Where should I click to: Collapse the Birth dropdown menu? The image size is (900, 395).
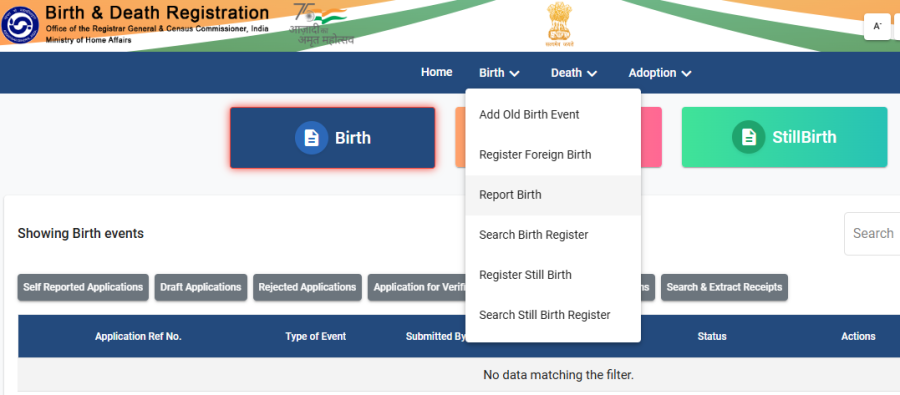pos(499,73)
